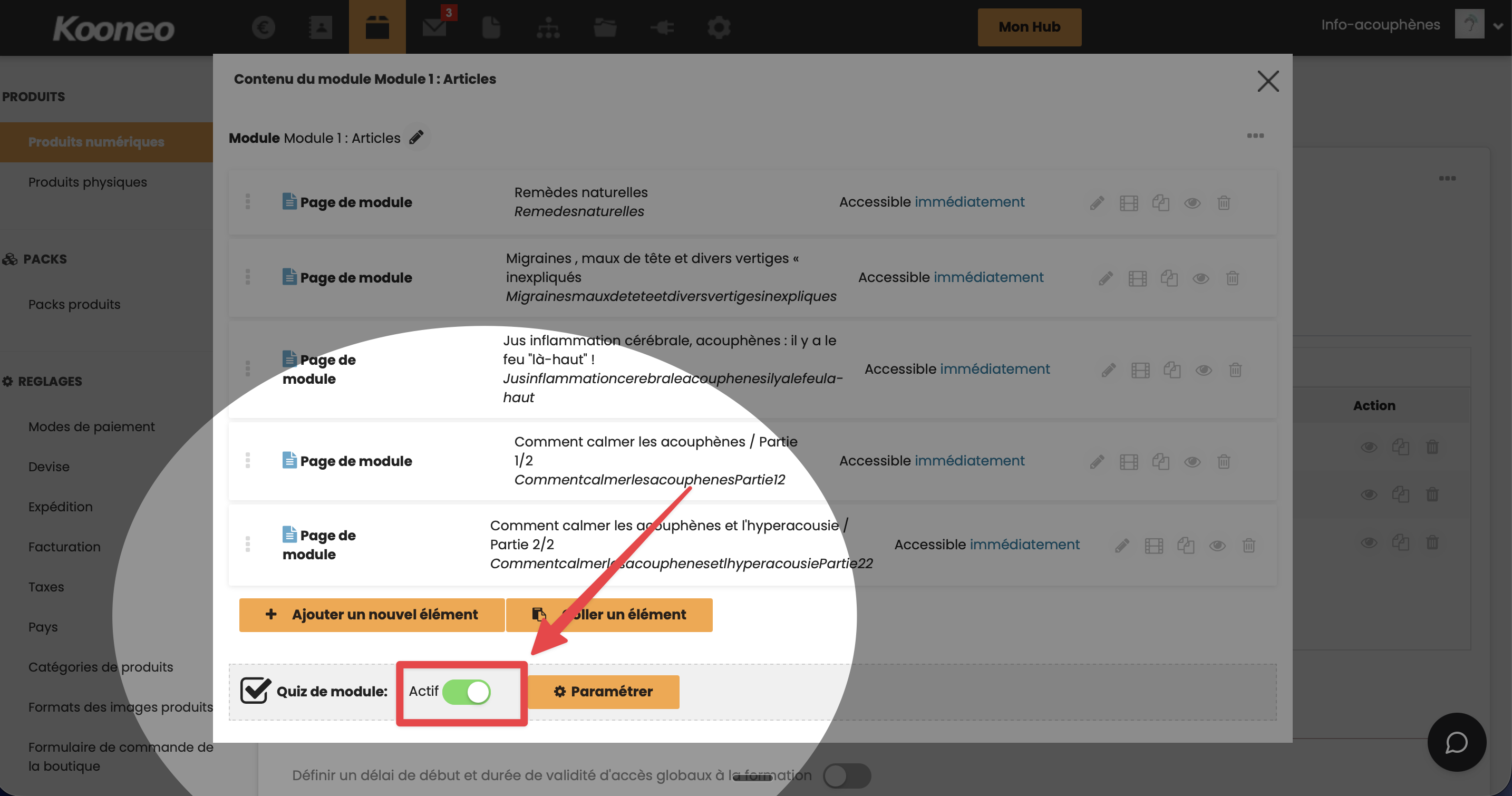The image size is (1512, 796).
Task: Toggle visibility eye on Migraines page row
Action: 1200,278
